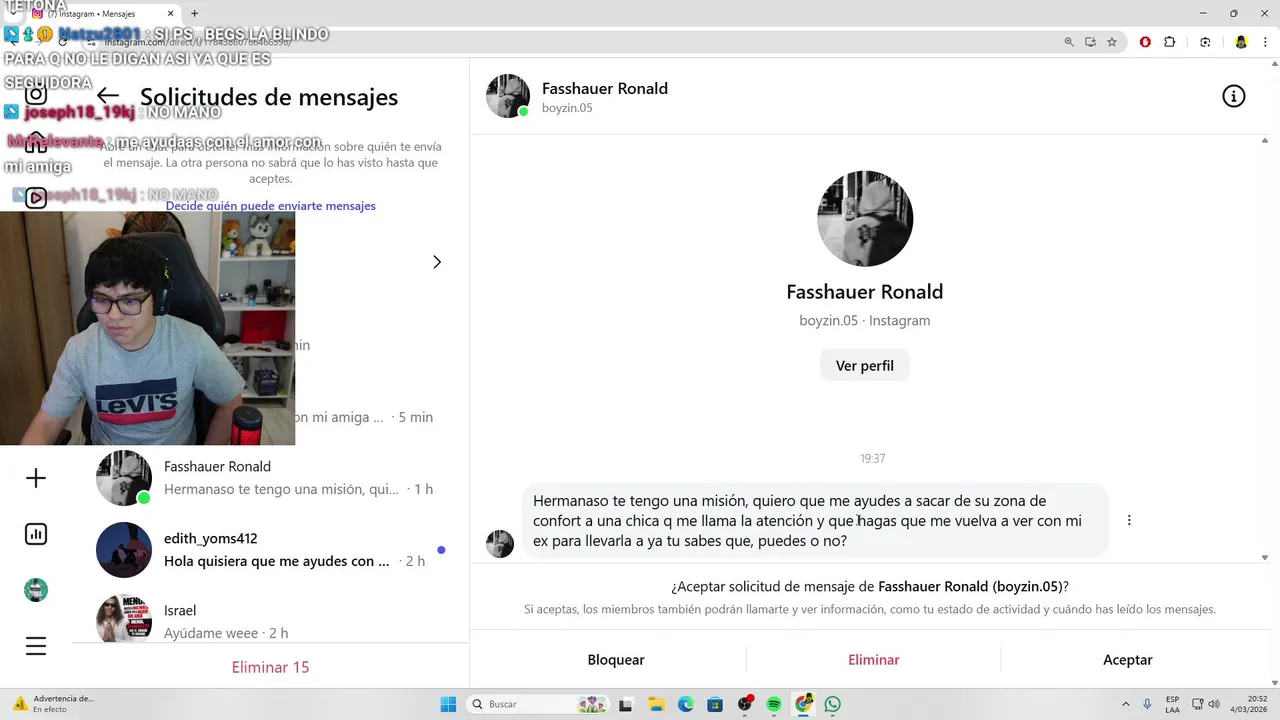1280x720 pixels.
Task: Open Fasshauer Ronald message request
Action: (270, 478)
